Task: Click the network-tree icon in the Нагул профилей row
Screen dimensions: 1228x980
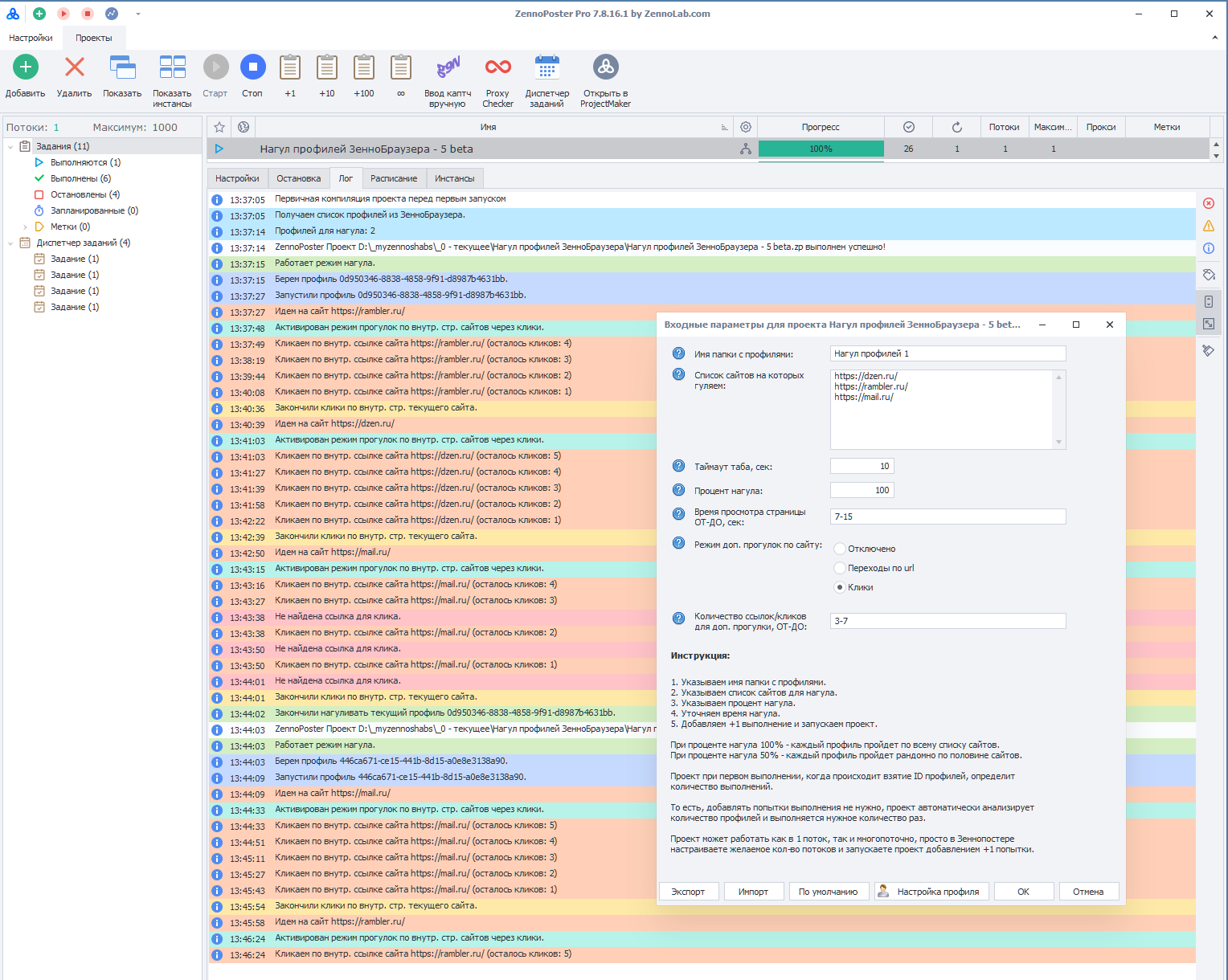Action: (x=746, y=149)
